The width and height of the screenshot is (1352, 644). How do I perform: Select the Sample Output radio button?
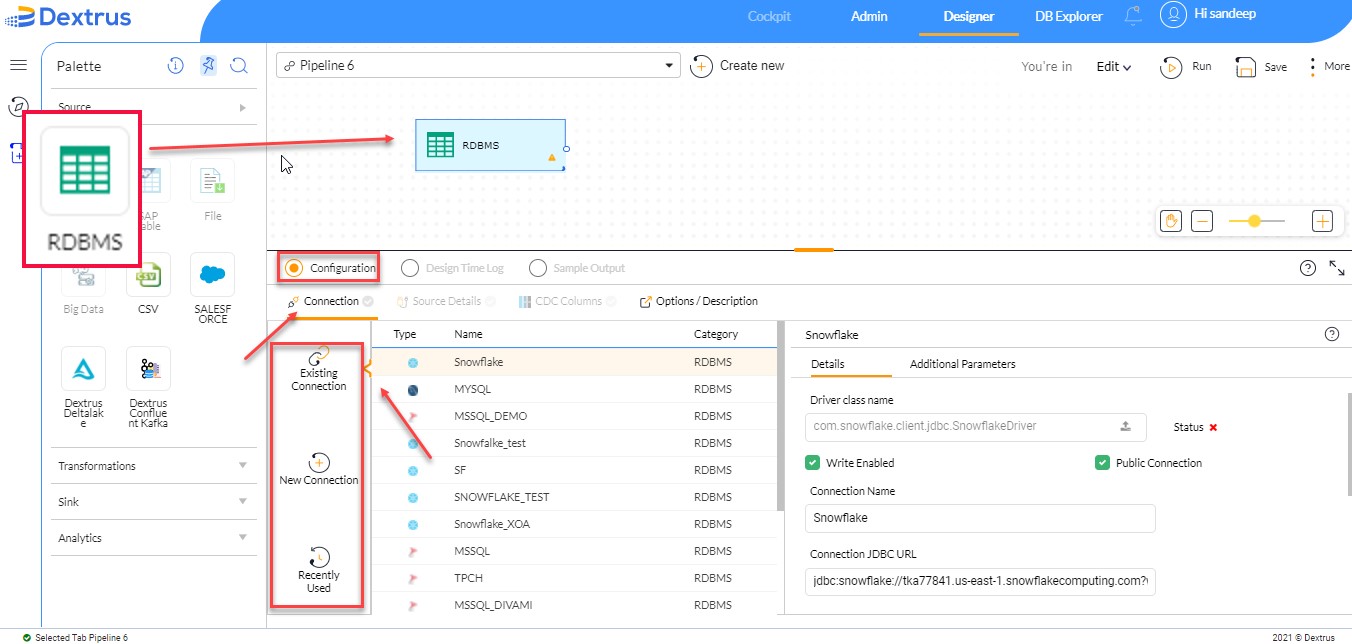tap(538, 268)
